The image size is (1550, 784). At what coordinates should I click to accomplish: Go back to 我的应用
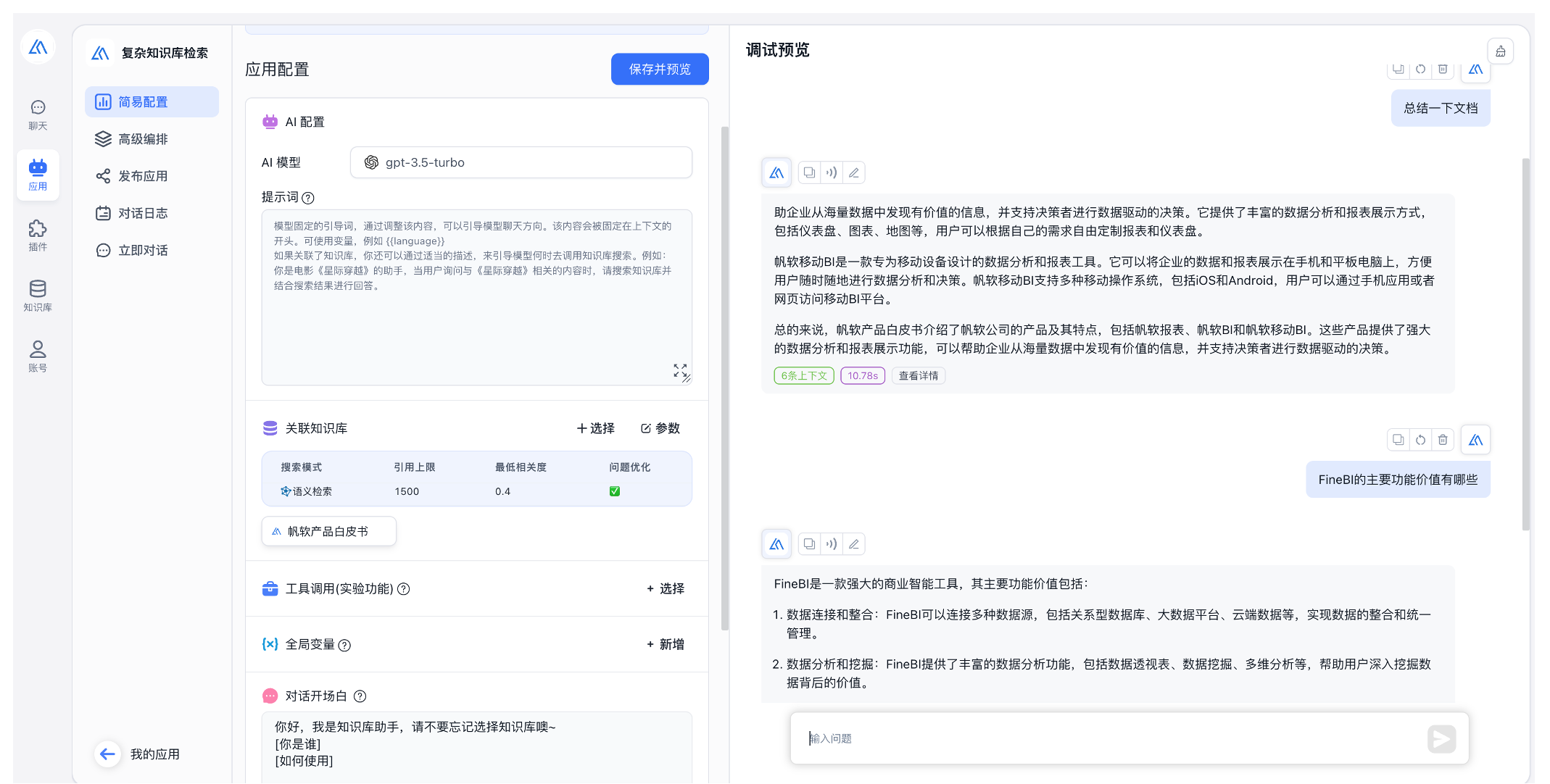click(x=138, y=754)
